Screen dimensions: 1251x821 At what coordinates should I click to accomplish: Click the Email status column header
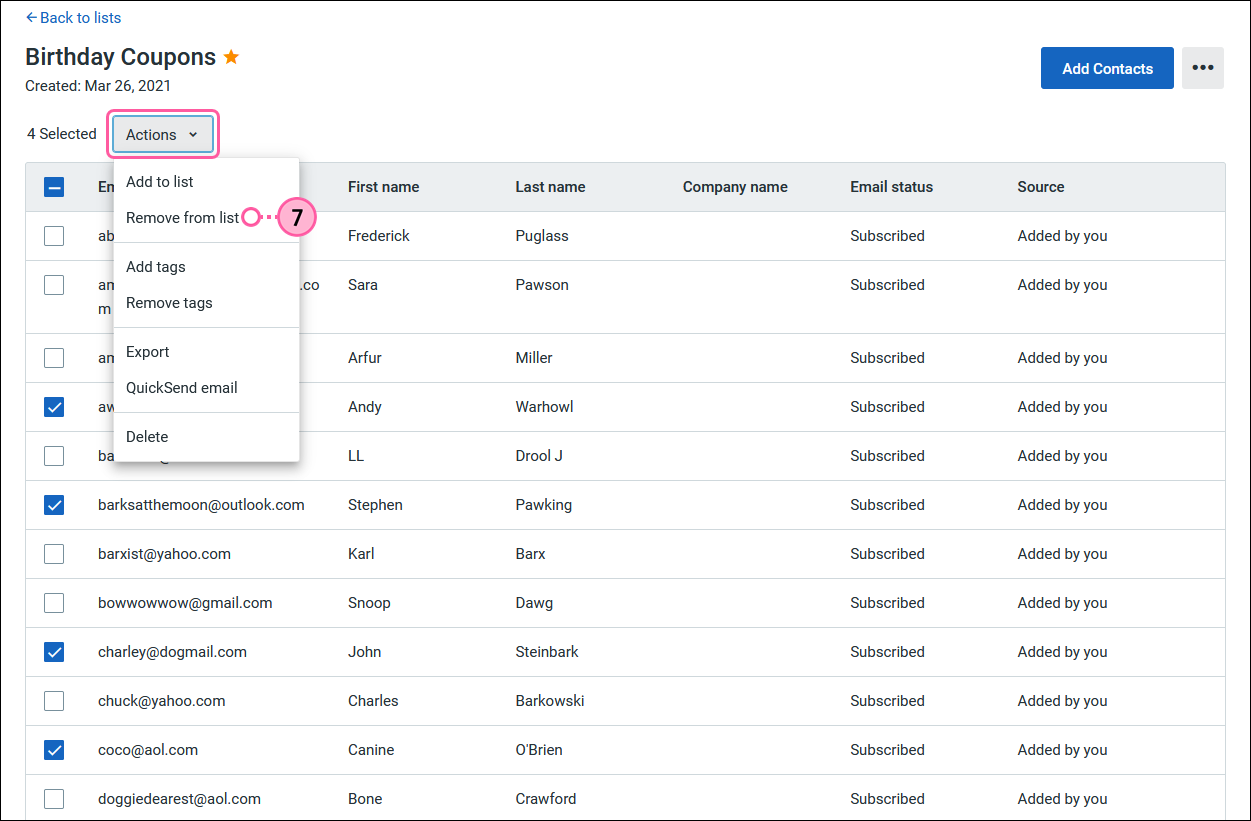pos(891,187)
